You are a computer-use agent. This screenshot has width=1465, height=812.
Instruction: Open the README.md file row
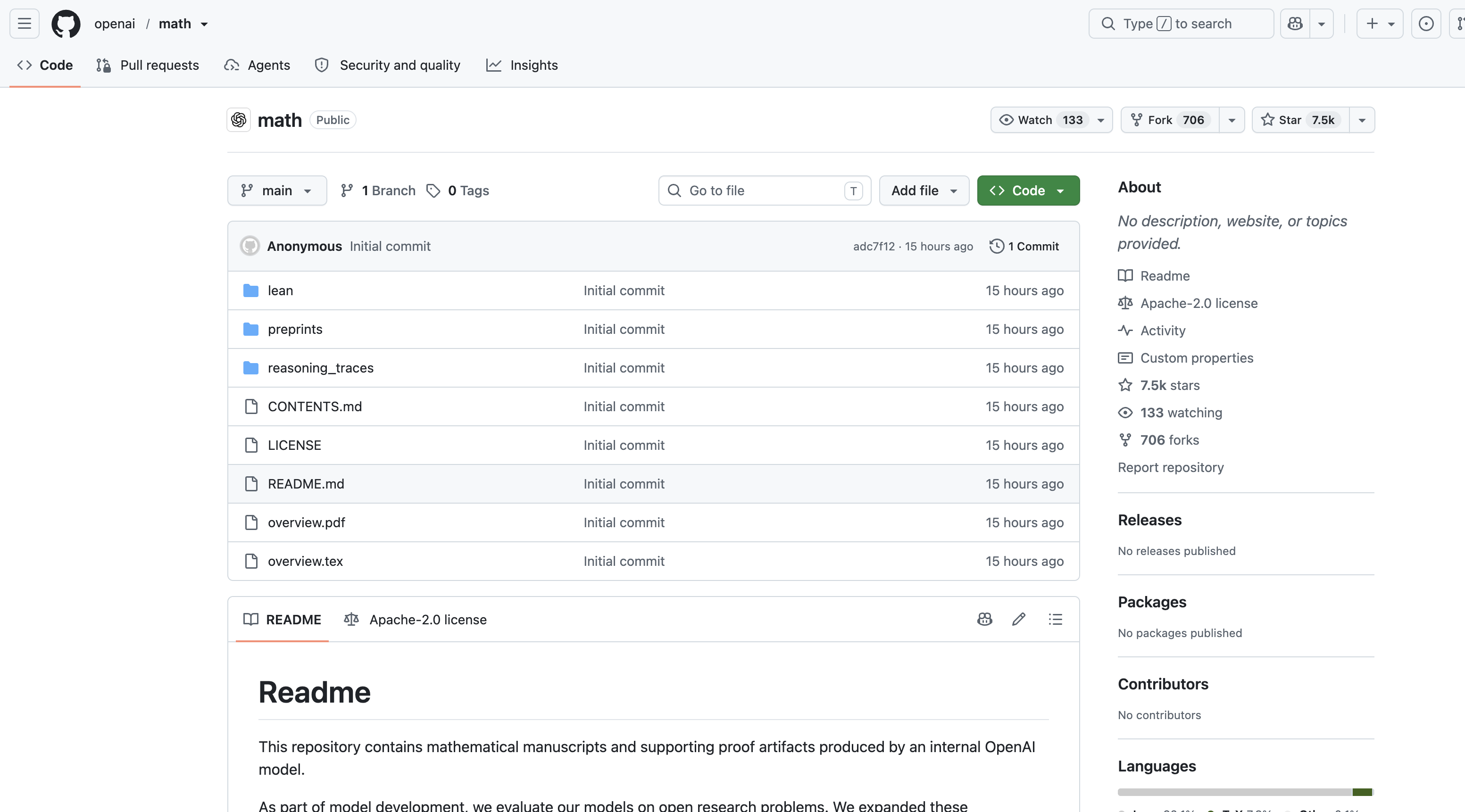pos(653,484)
